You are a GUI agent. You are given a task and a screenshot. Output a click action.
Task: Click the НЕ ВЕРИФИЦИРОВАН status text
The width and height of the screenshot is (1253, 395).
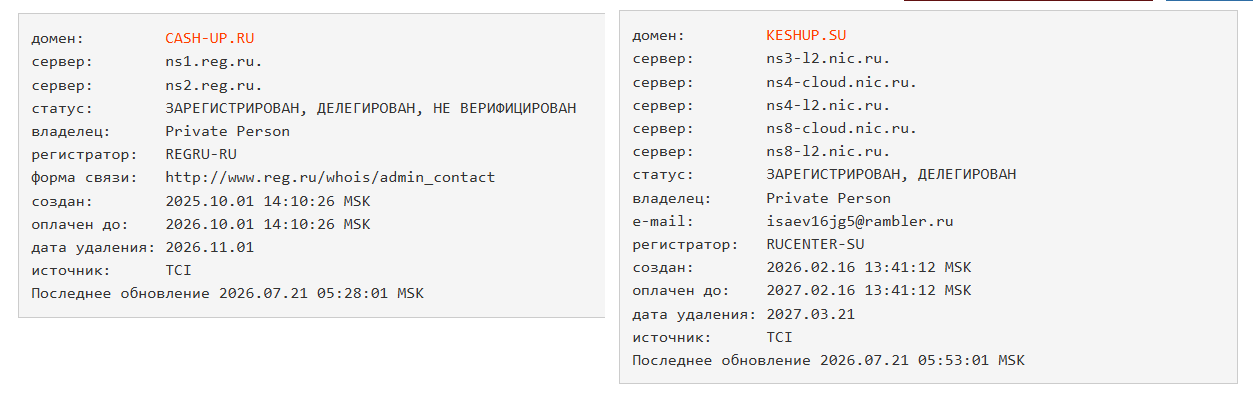(504, 108)
